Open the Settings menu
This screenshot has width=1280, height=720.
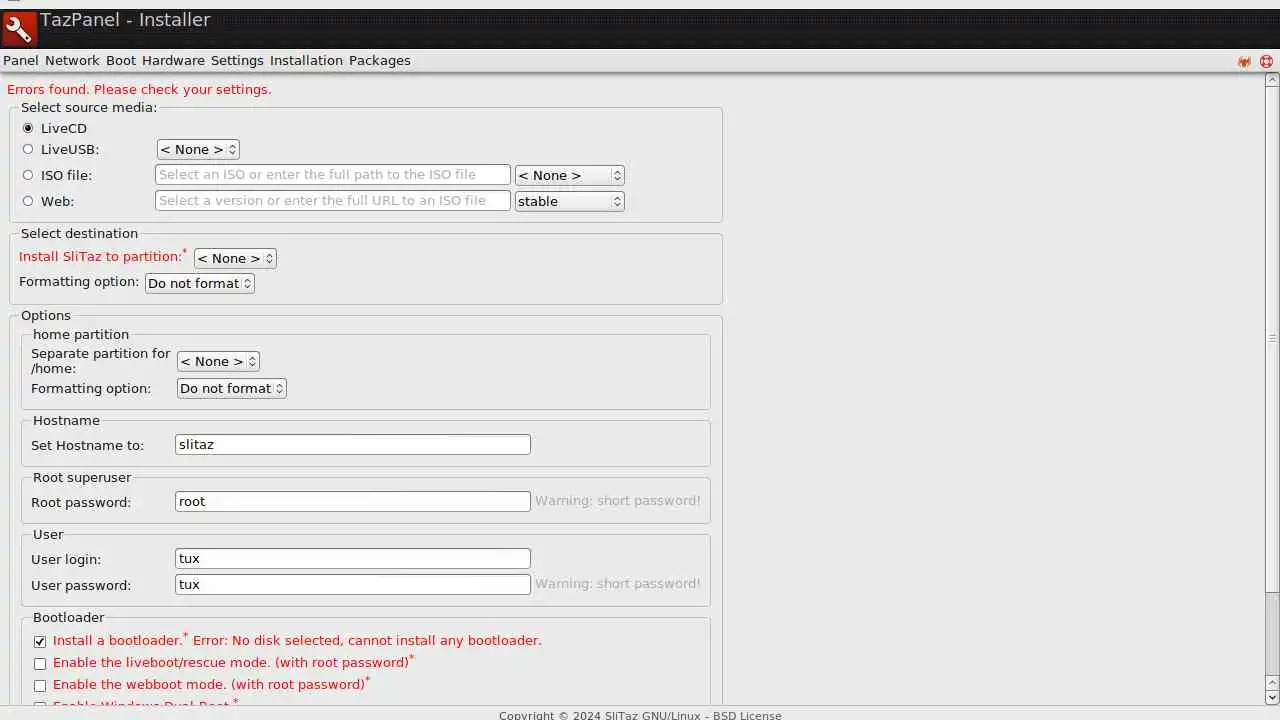237,61
